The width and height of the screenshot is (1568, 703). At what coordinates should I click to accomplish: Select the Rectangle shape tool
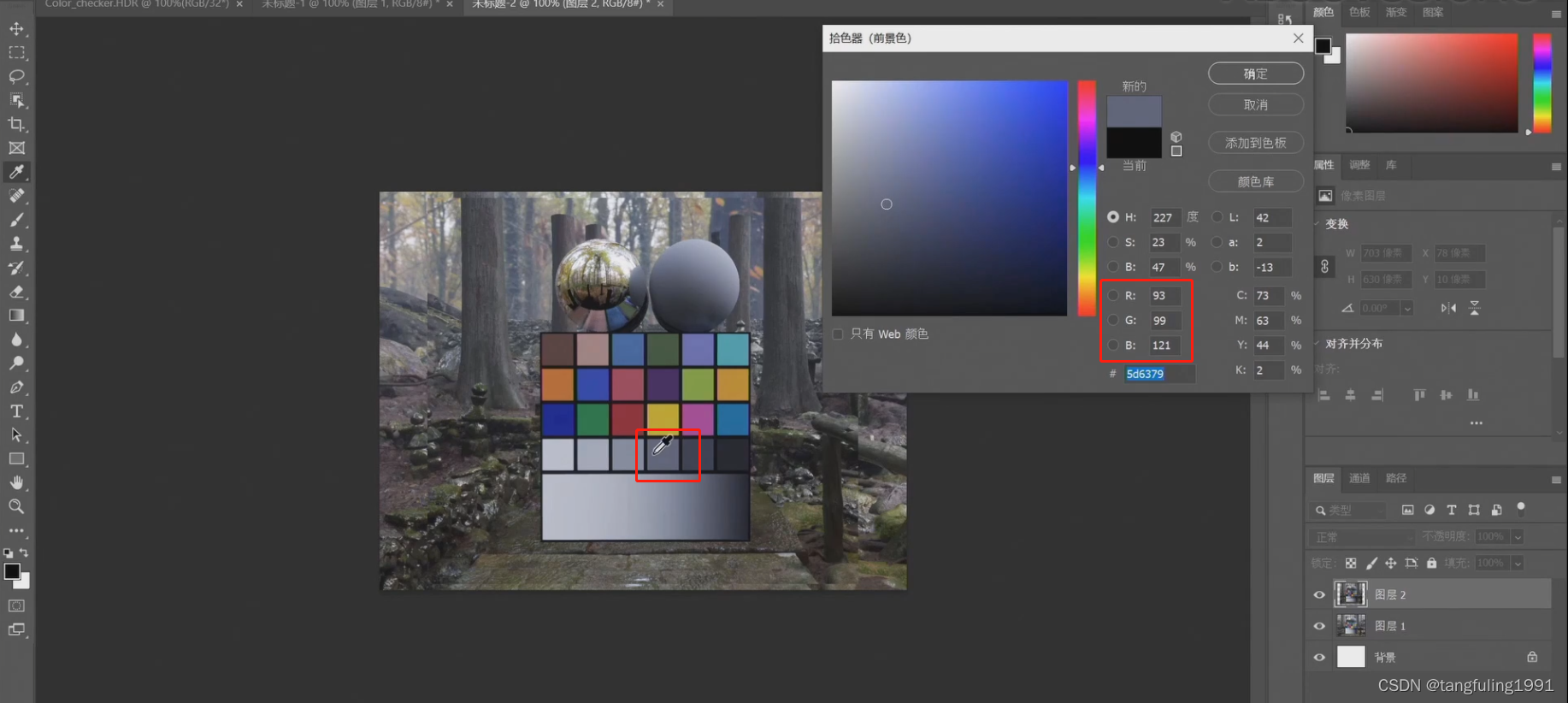(16, 459)
